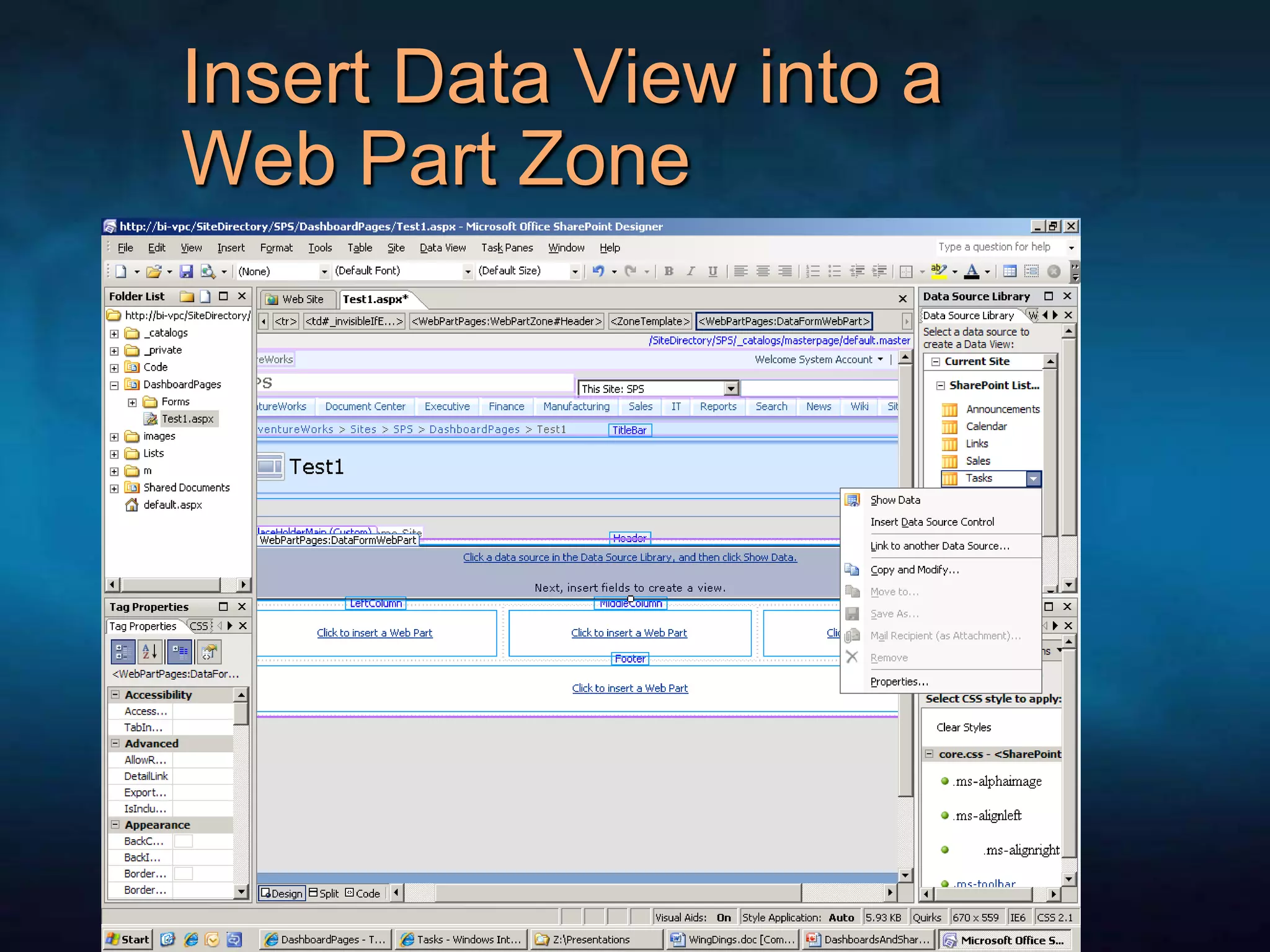Expand the Forms folder node
The height and width of the screenshot is (952, 1270).
click(132, 402)
